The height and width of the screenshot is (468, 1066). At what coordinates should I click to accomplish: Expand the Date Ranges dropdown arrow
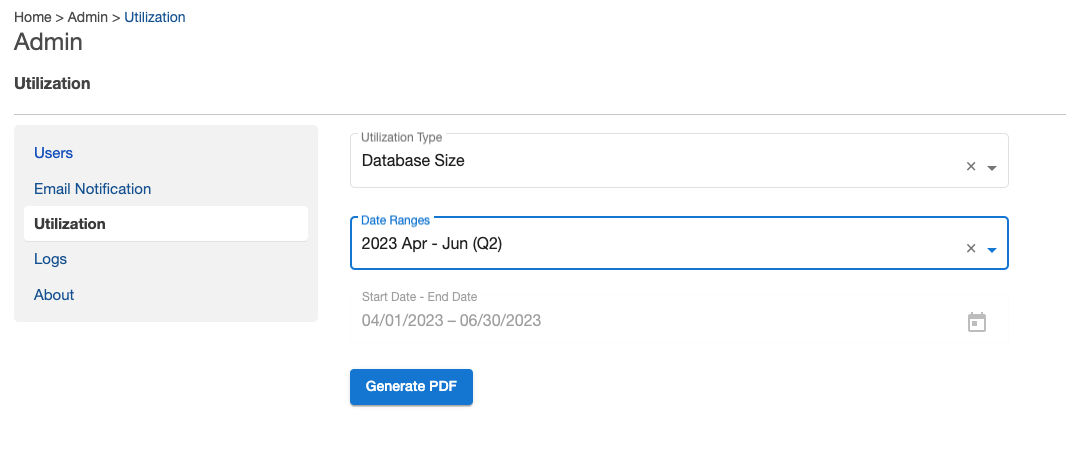point(992,250)
